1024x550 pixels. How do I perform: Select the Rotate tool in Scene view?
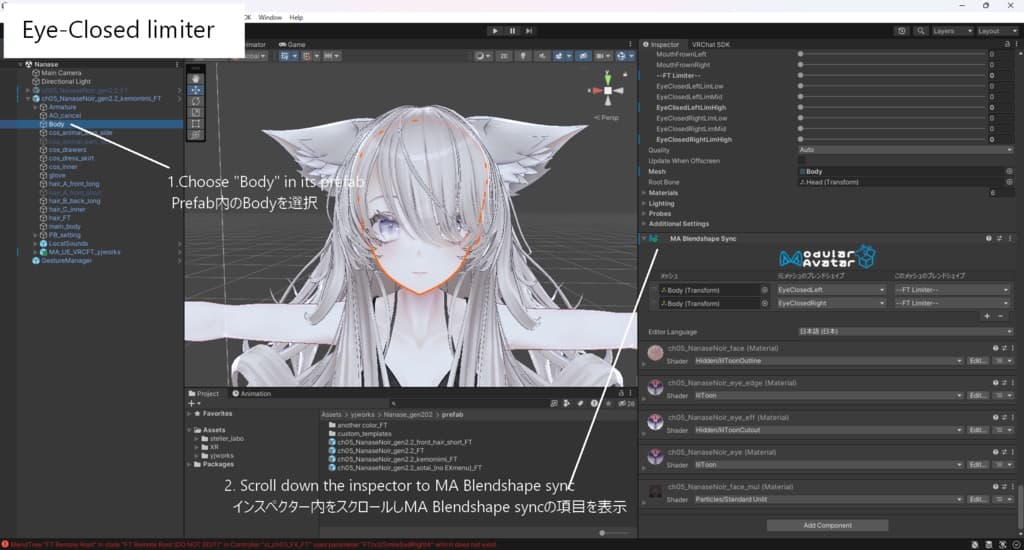coord(196,101)
